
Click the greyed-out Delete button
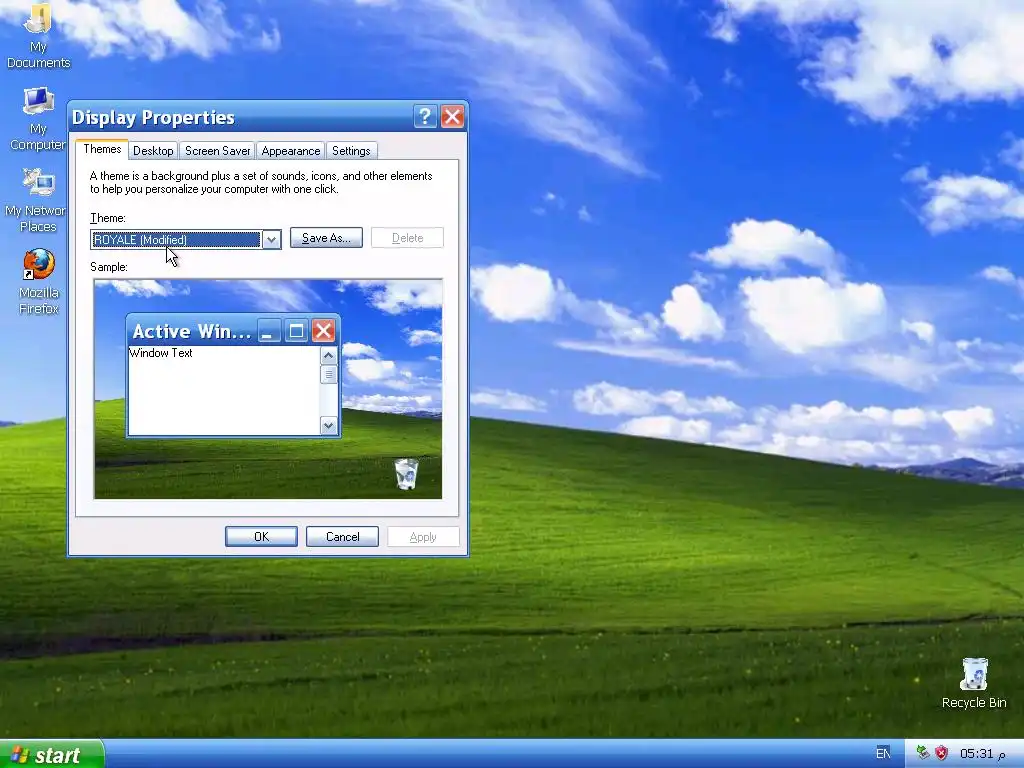click(x=408, y=238)
